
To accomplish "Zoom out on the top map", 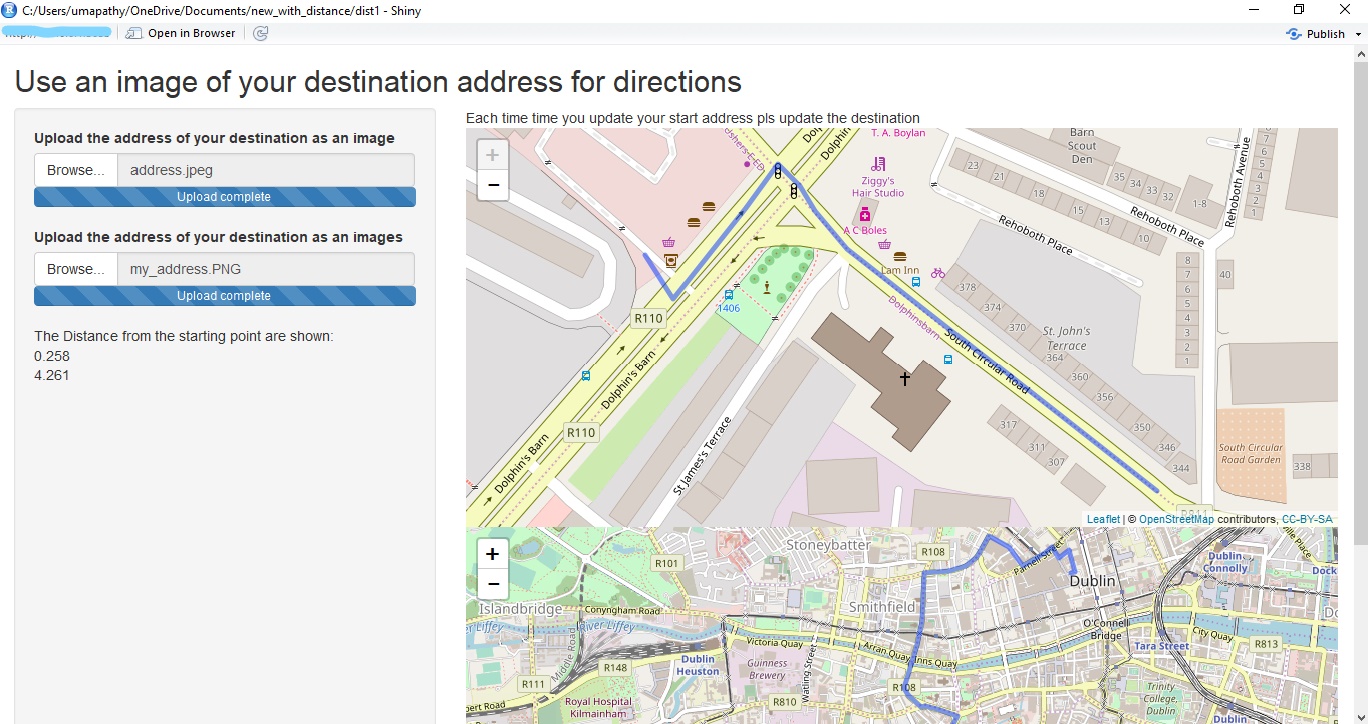I will click(492, 185).
